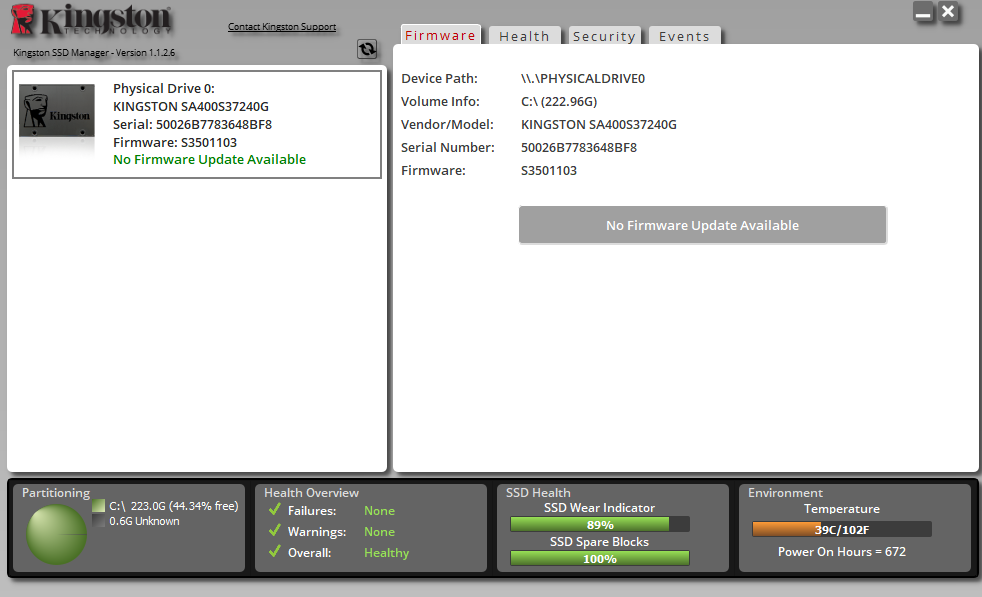Click the 0.6G Unknown legend swatch

point(98,521)
